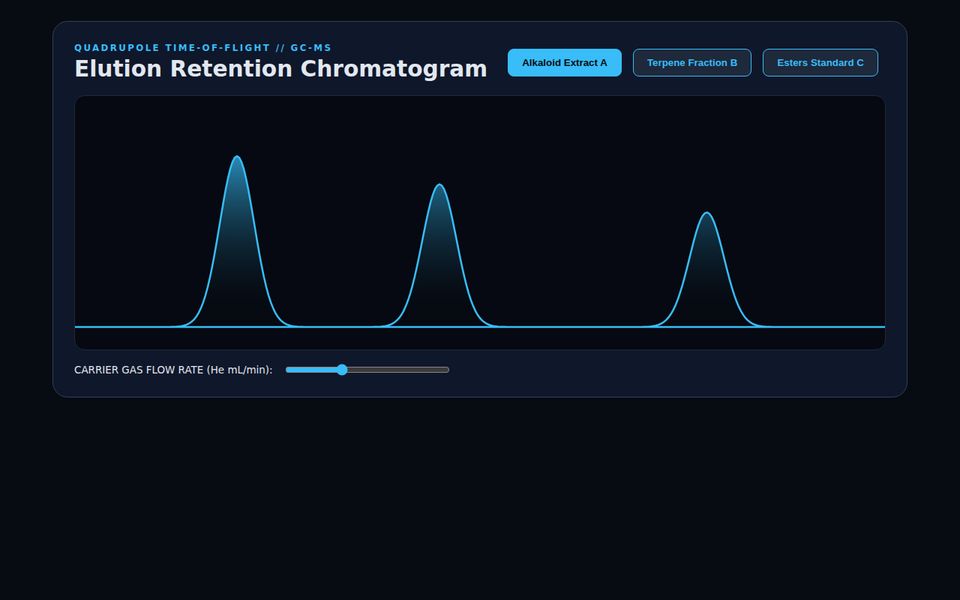
Task: Click the 'Elution Retention Chromatogram' title
Action: tap(280, 69)
